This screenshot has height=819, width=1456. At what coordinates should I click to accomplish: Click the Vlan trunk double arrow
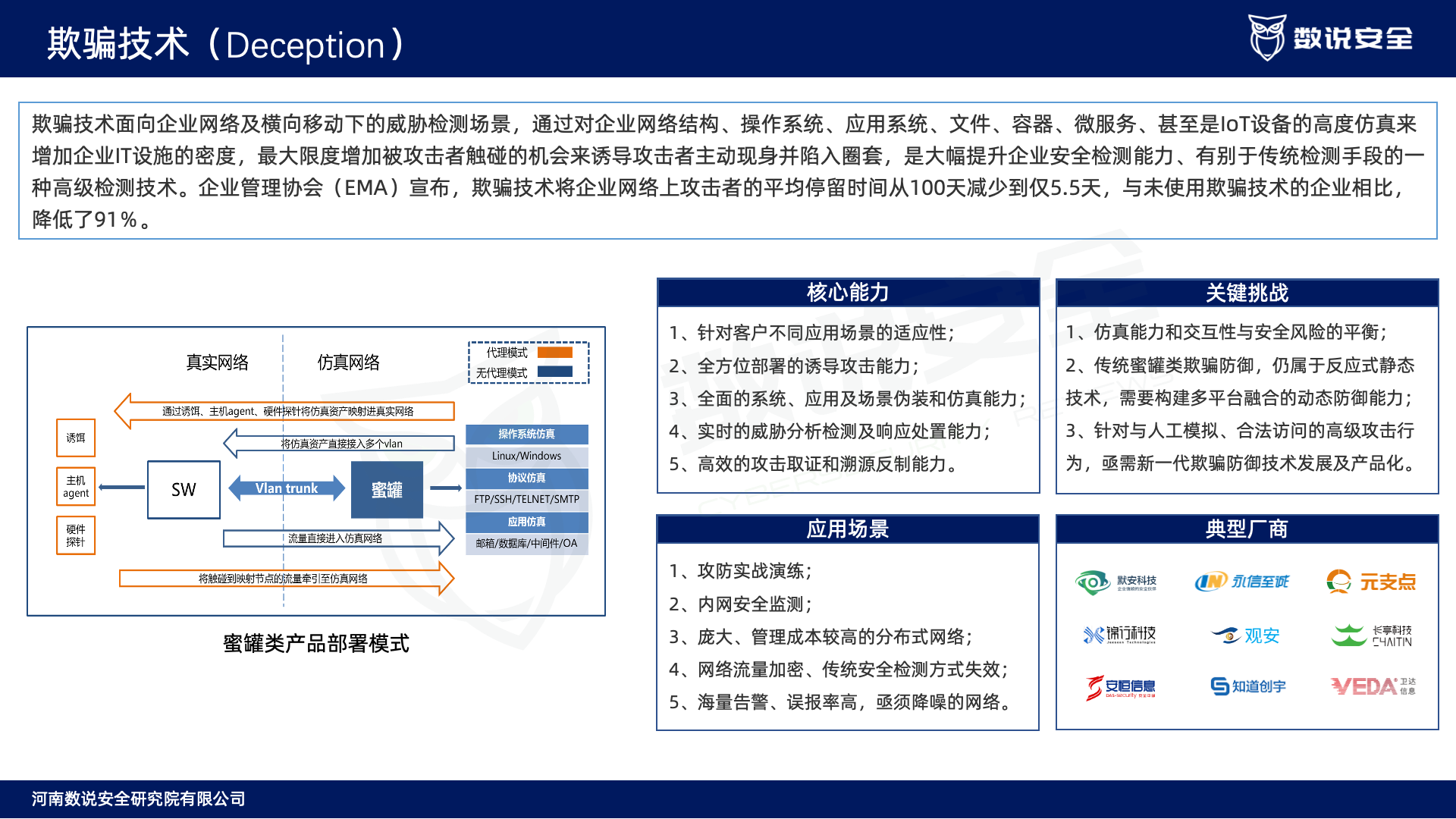click(287, 488)
